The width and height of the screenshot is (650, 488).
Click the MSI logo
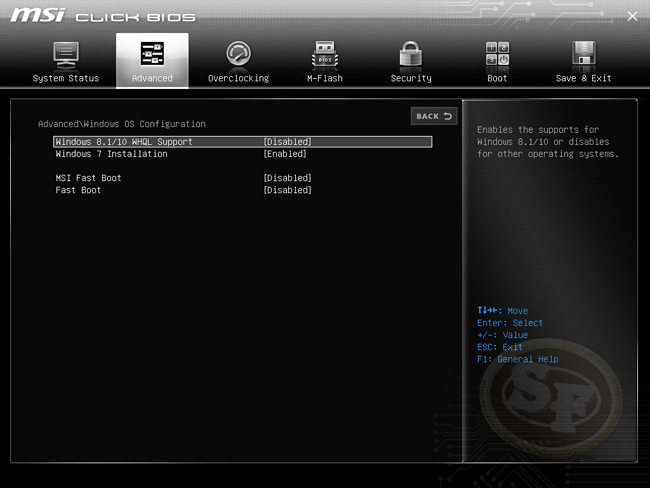(38, 15)
